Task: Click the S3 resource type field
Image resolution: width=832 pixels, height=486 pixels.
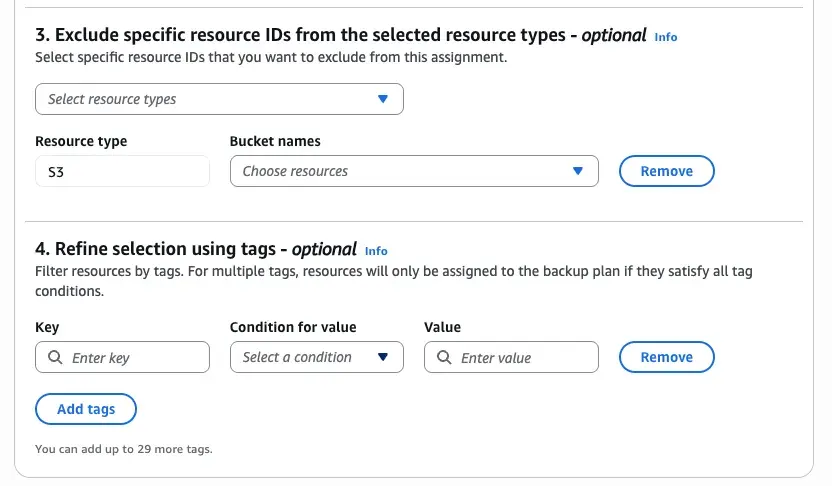Action: [122, 171]
